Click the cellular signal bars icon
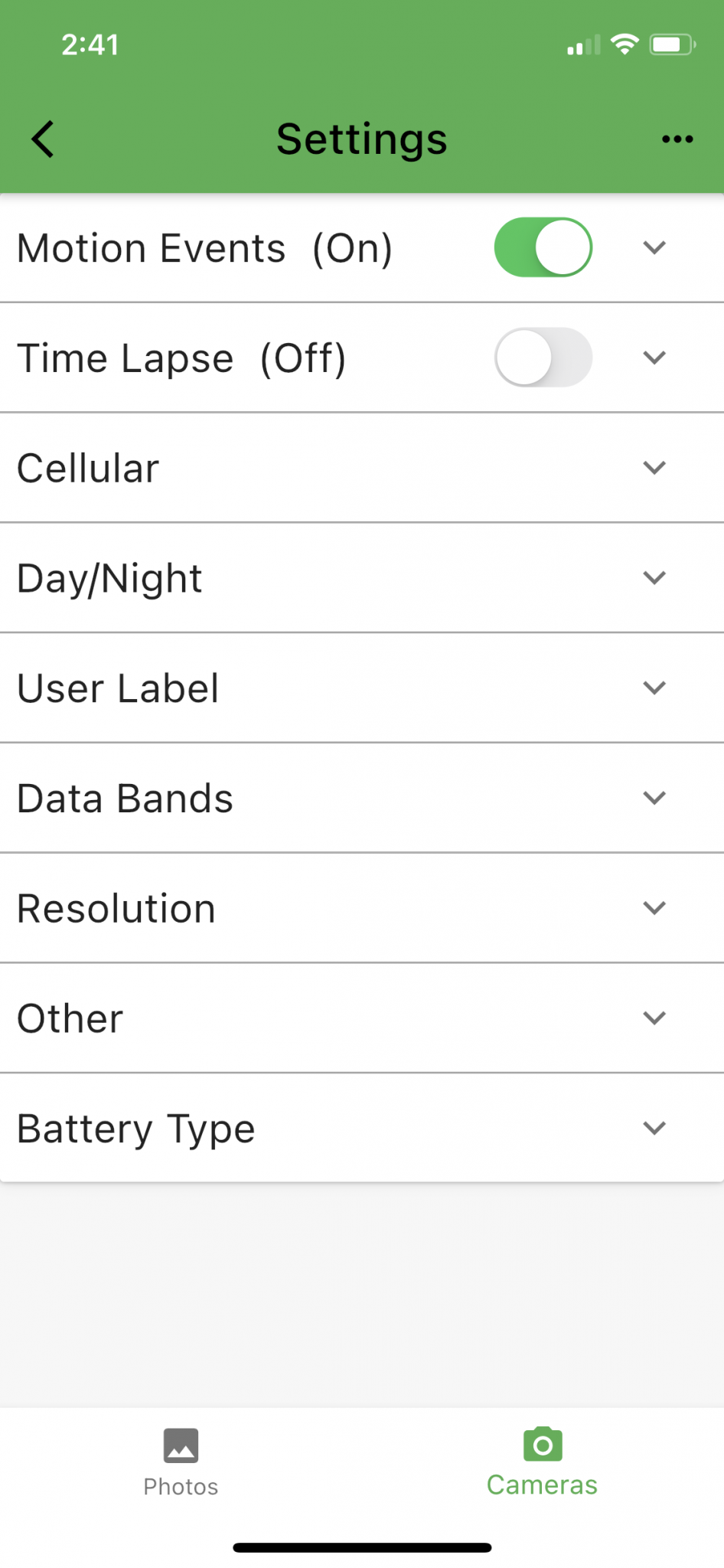Image resolution: width=724 pixels, height=1568 pixels. click(x=583, y=45)
